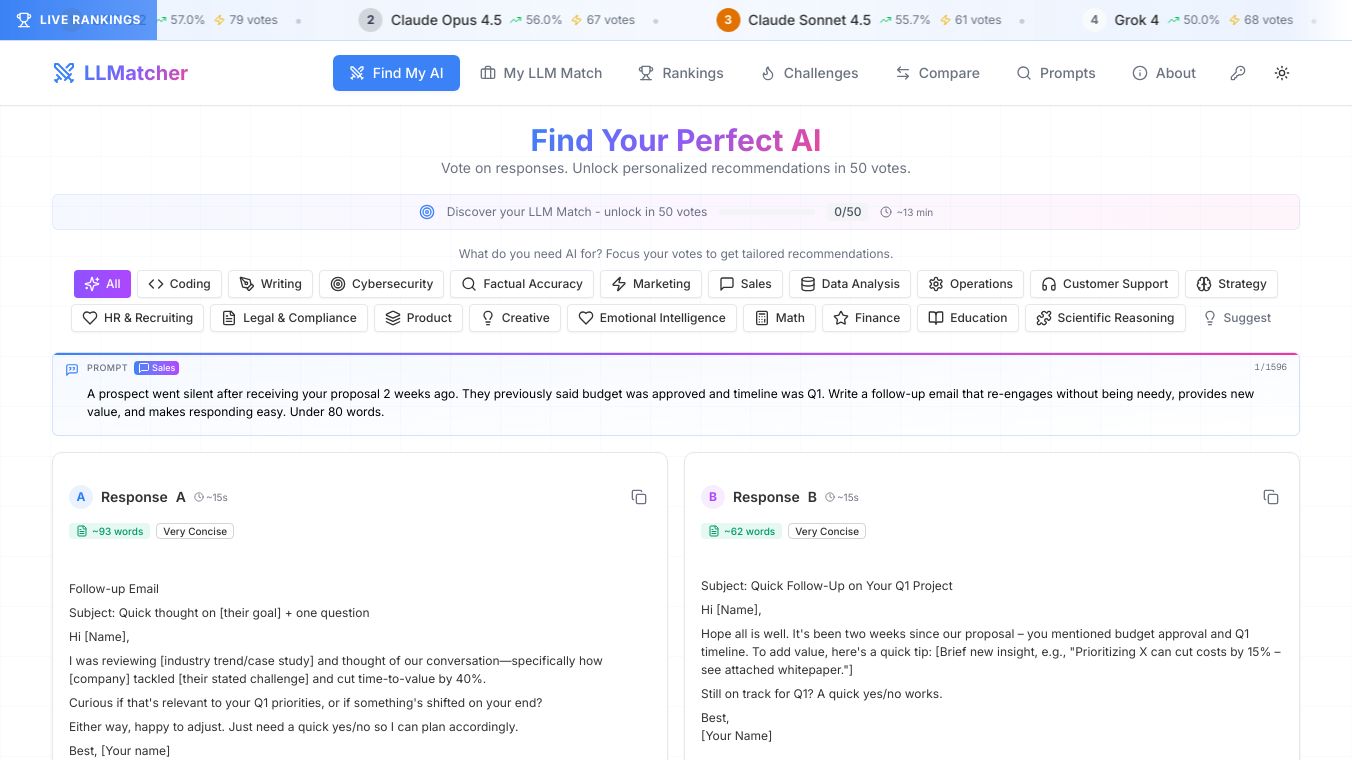Go to the Challenges tab
This screenshot has height=760, width=1352.
tap(809, 73)
